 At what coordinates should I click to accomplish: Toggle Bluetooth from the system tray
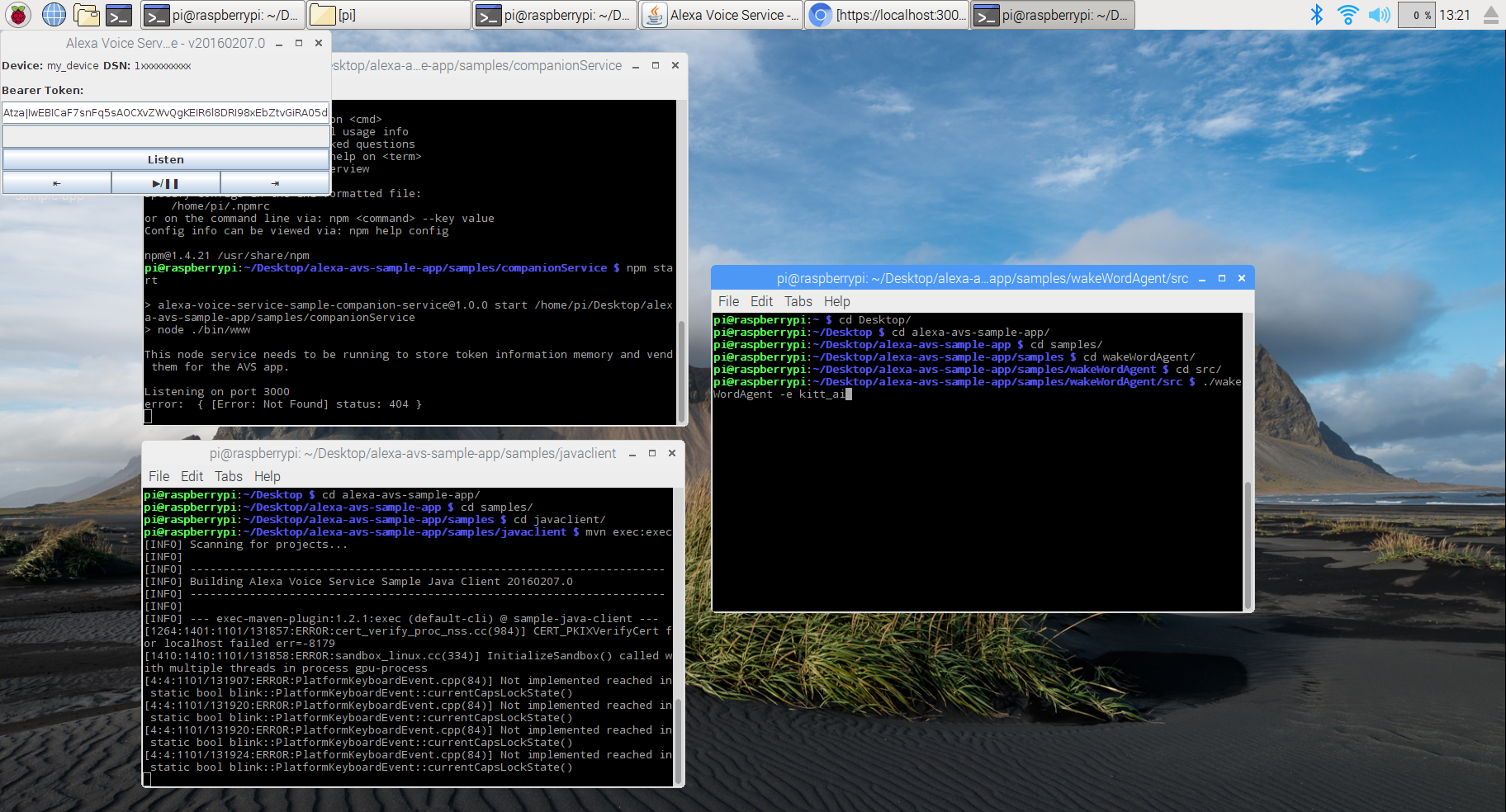coord(1317,14)
